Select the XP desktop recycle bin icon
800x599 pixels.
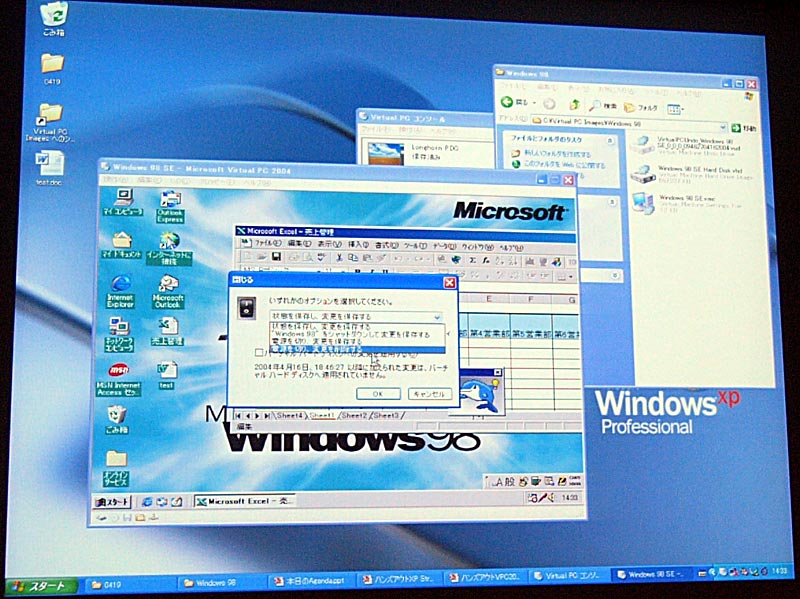click(54, 19)
